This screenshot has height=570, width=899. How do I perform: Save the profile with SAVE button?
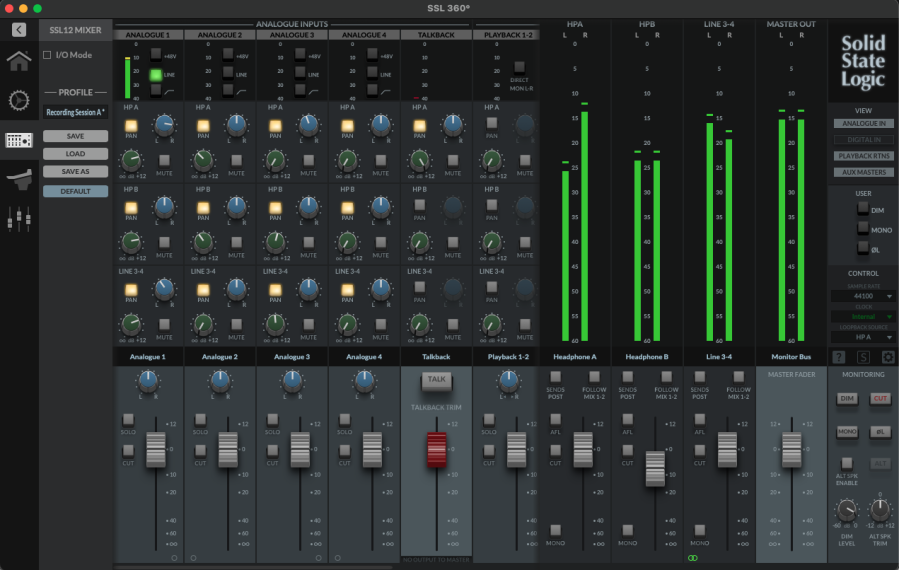pyautogui.click(x=75, y=136)
